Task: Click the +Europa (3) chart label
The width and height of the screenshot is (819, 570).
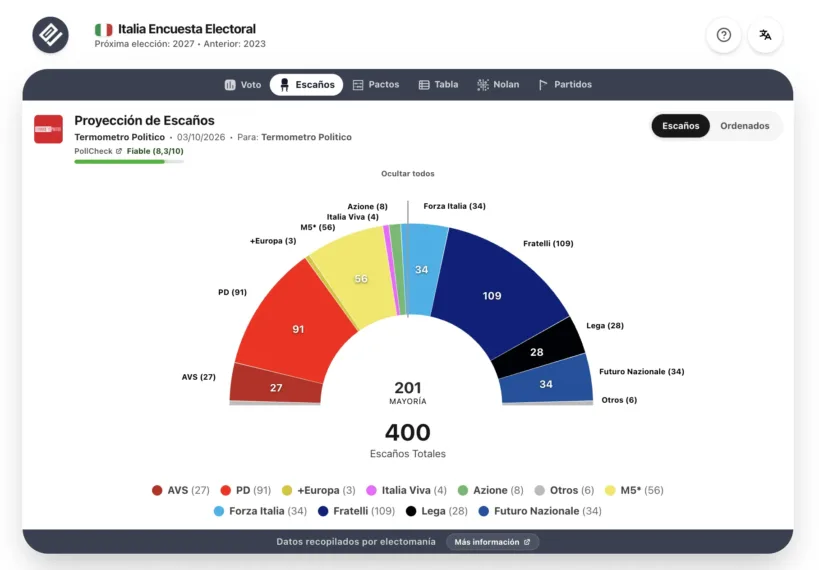Action: coord(273,241)
